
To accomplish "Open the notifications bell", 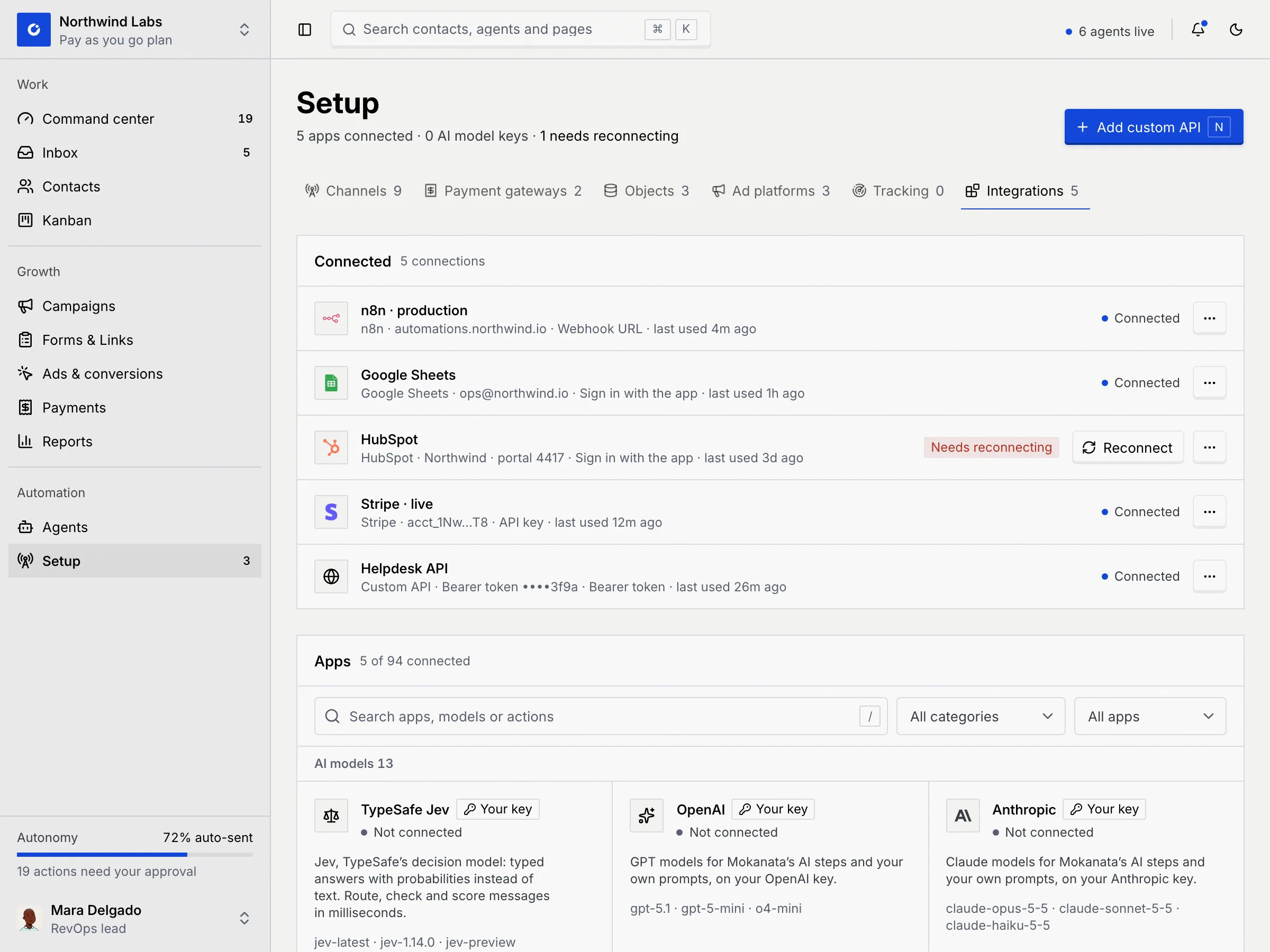I will point(1198,29).
